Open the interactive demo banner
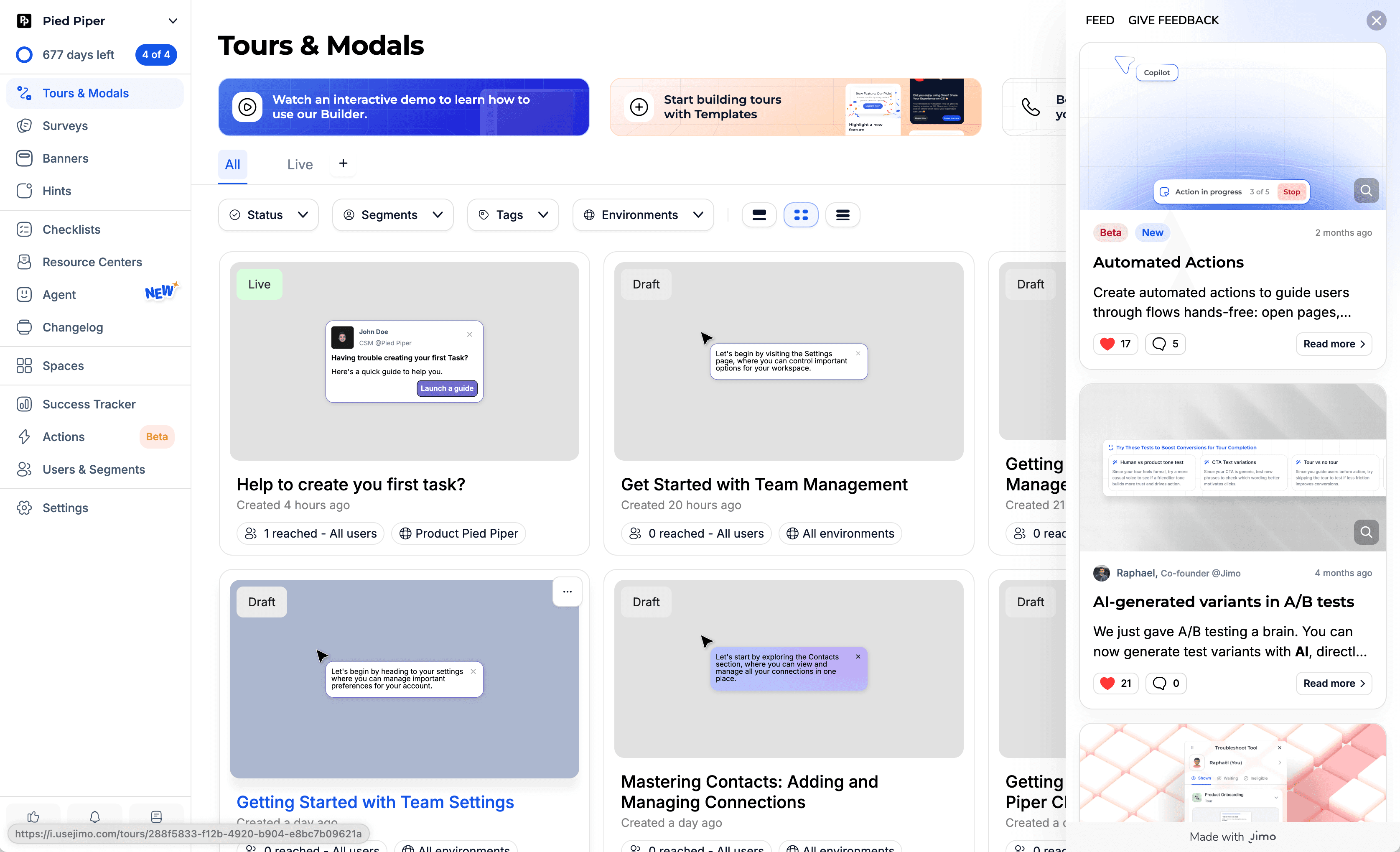Image resolution: width=1400 pixels, height=852 pixels. point(403,107)
